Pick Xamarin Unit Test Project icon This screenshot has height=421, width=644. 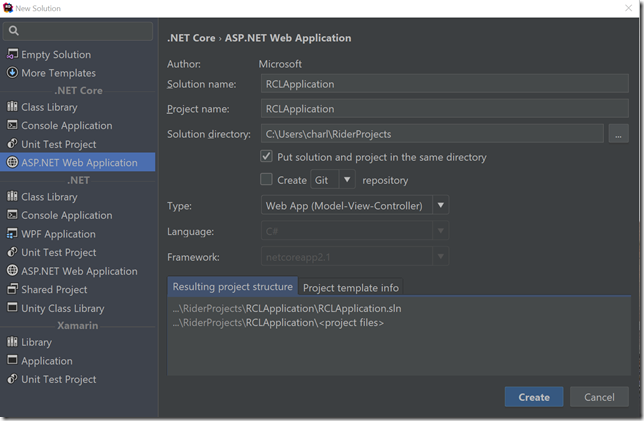[12, 379]
